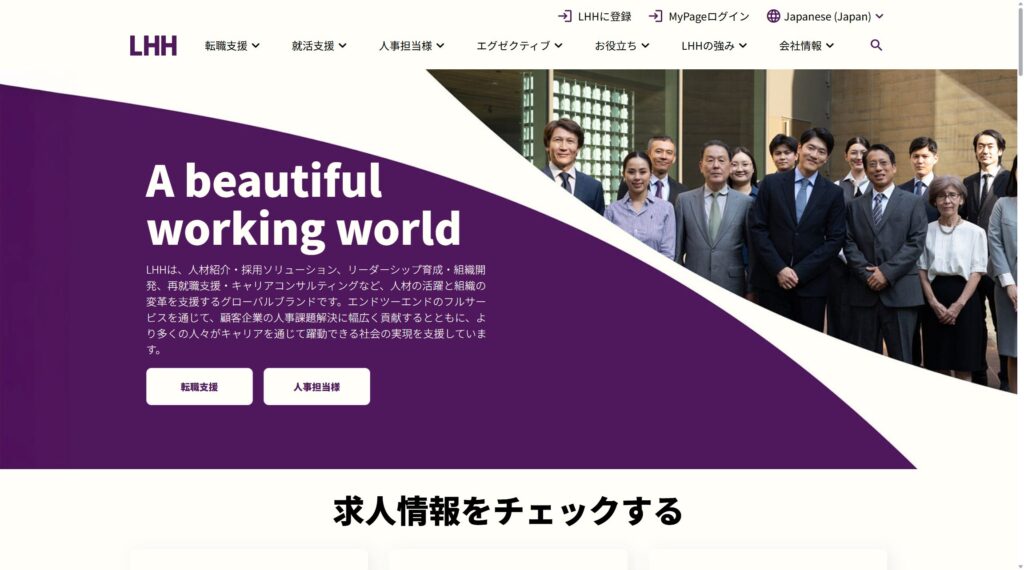Open the エグゼクティブ navigation menu

point(519,46)
